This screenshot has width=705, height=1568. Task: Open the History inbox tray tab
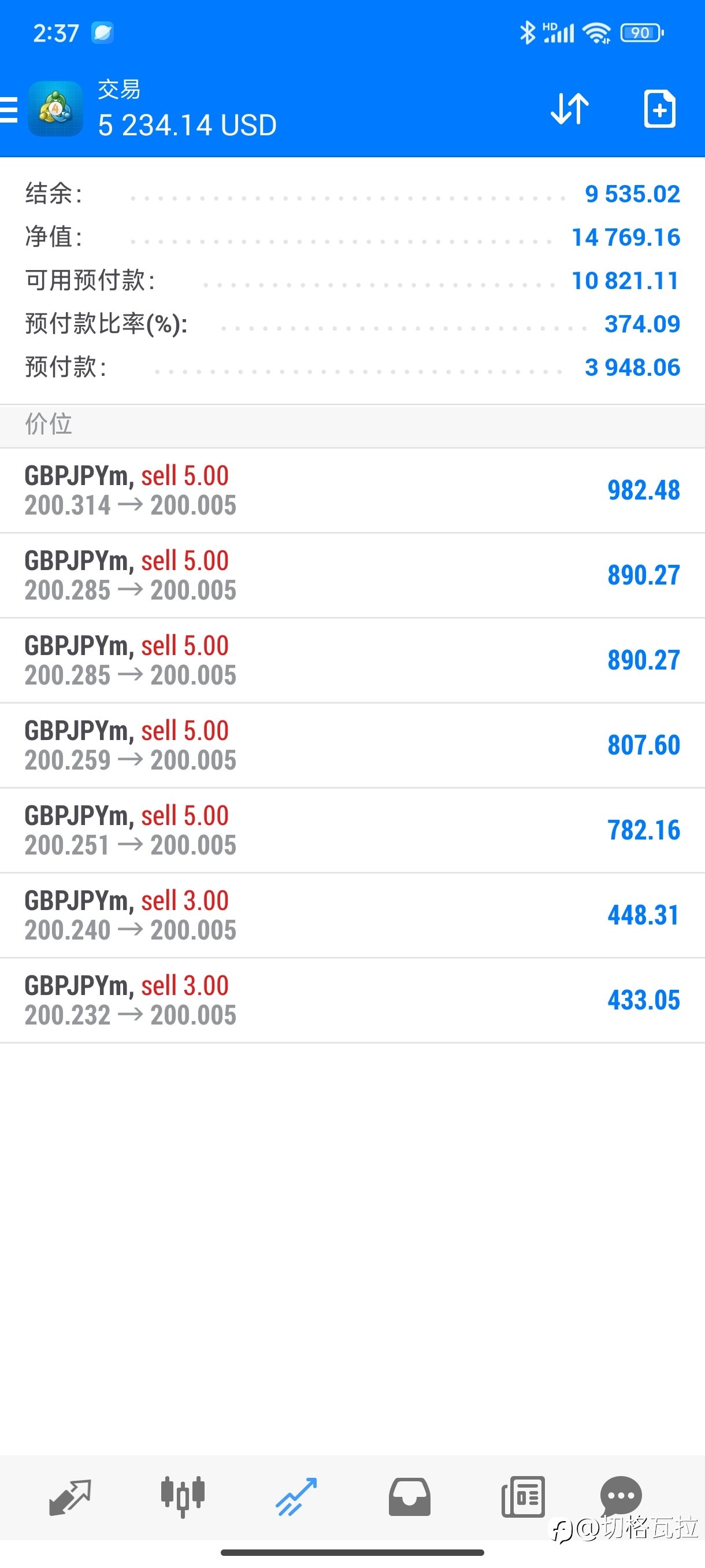[x=409, y=1497]
